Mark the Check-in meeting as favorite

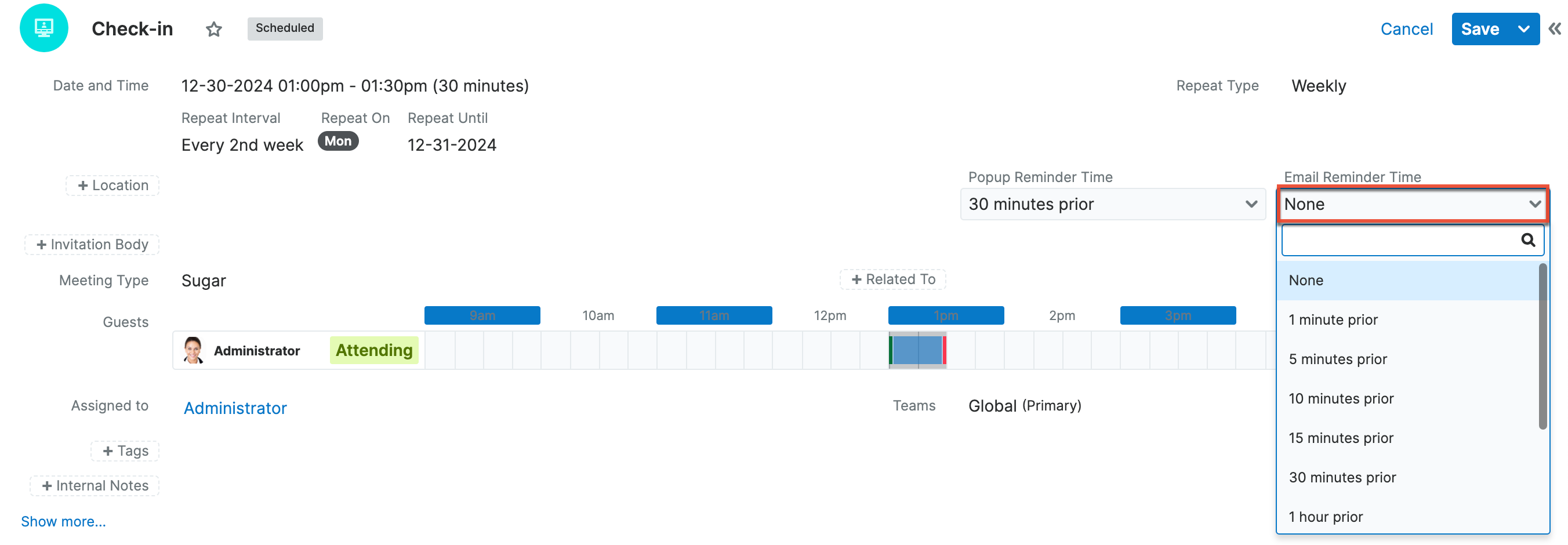click(x=213, y=29)
